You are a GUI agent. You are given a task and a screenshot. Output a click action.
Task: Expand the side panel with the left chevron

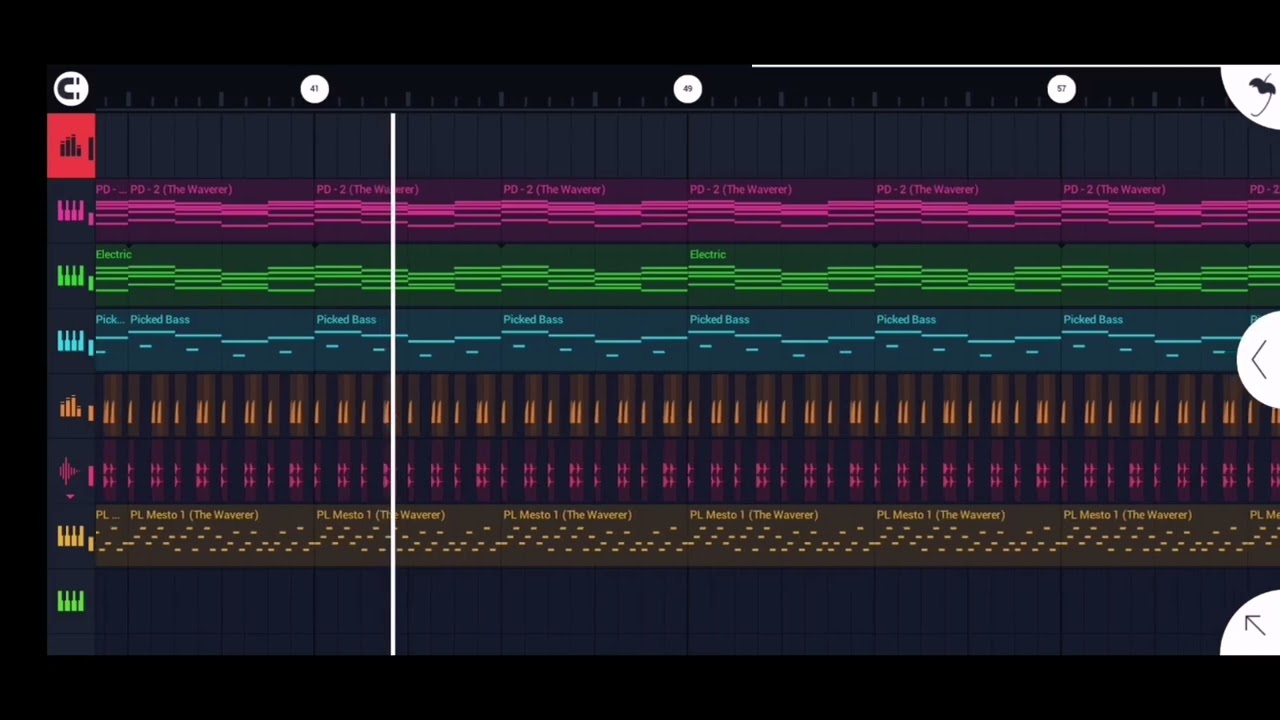coord(1259,360)
